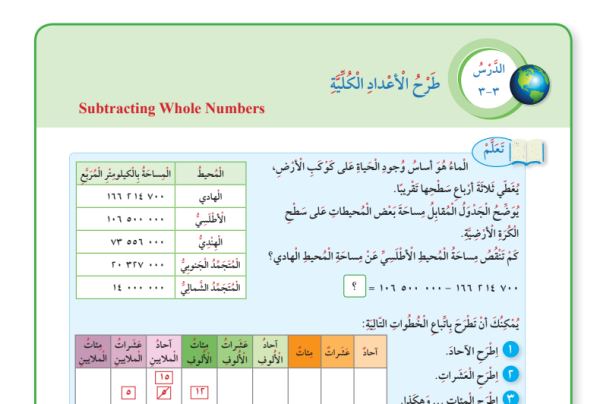Image resolution: width=600 pixels, height=404 pixels.
Task: Click the area value ٧٣ ٥٥٦ ٠٠٠
Action: pyautogui.click(x=137, y=242)
